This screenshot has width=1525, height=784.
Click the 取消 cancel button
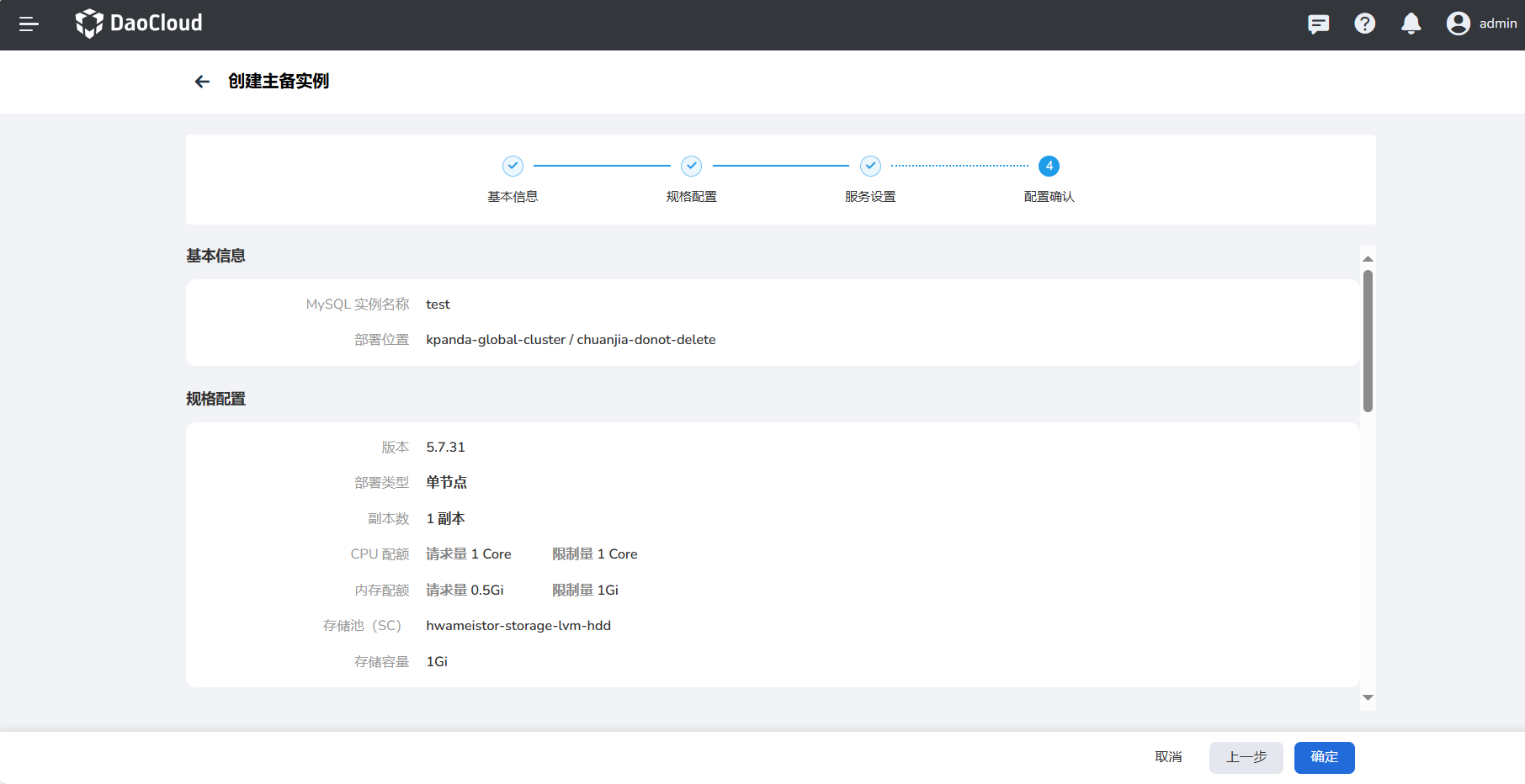(1168, 757)
